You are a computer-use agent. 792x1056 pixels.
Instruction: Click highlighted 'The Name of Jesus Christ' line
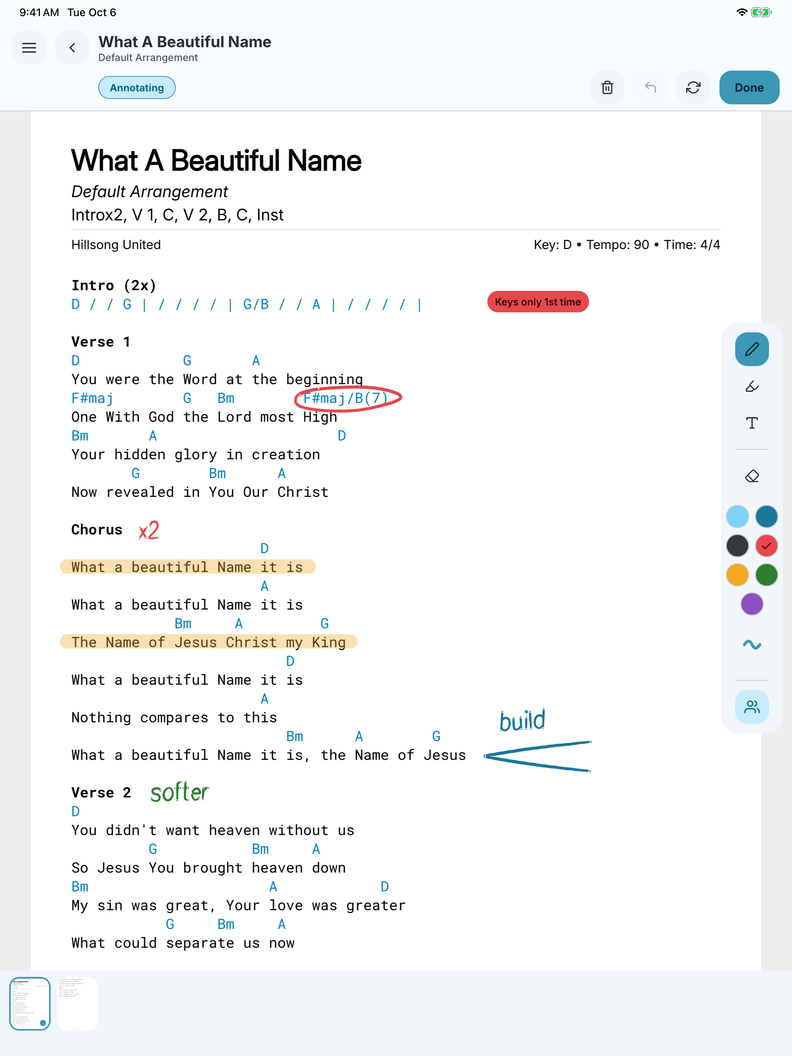(x=209, y=642)
